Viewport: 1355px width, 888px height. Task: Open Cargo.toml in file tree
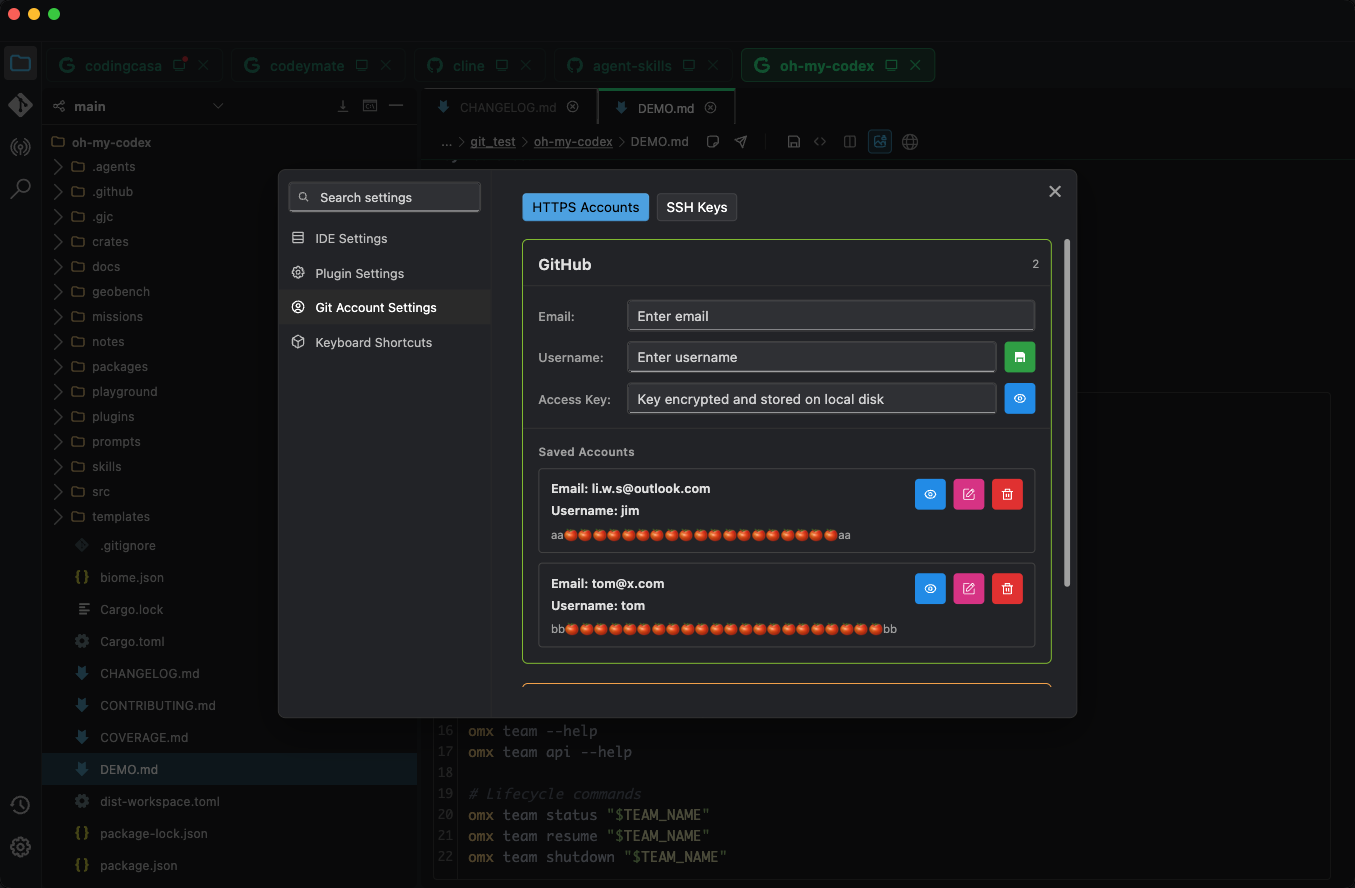(229, 642)
